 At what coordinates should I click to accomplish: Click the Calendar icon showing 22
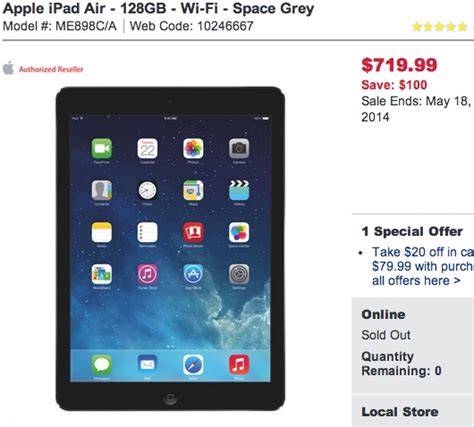click(147, 148)
